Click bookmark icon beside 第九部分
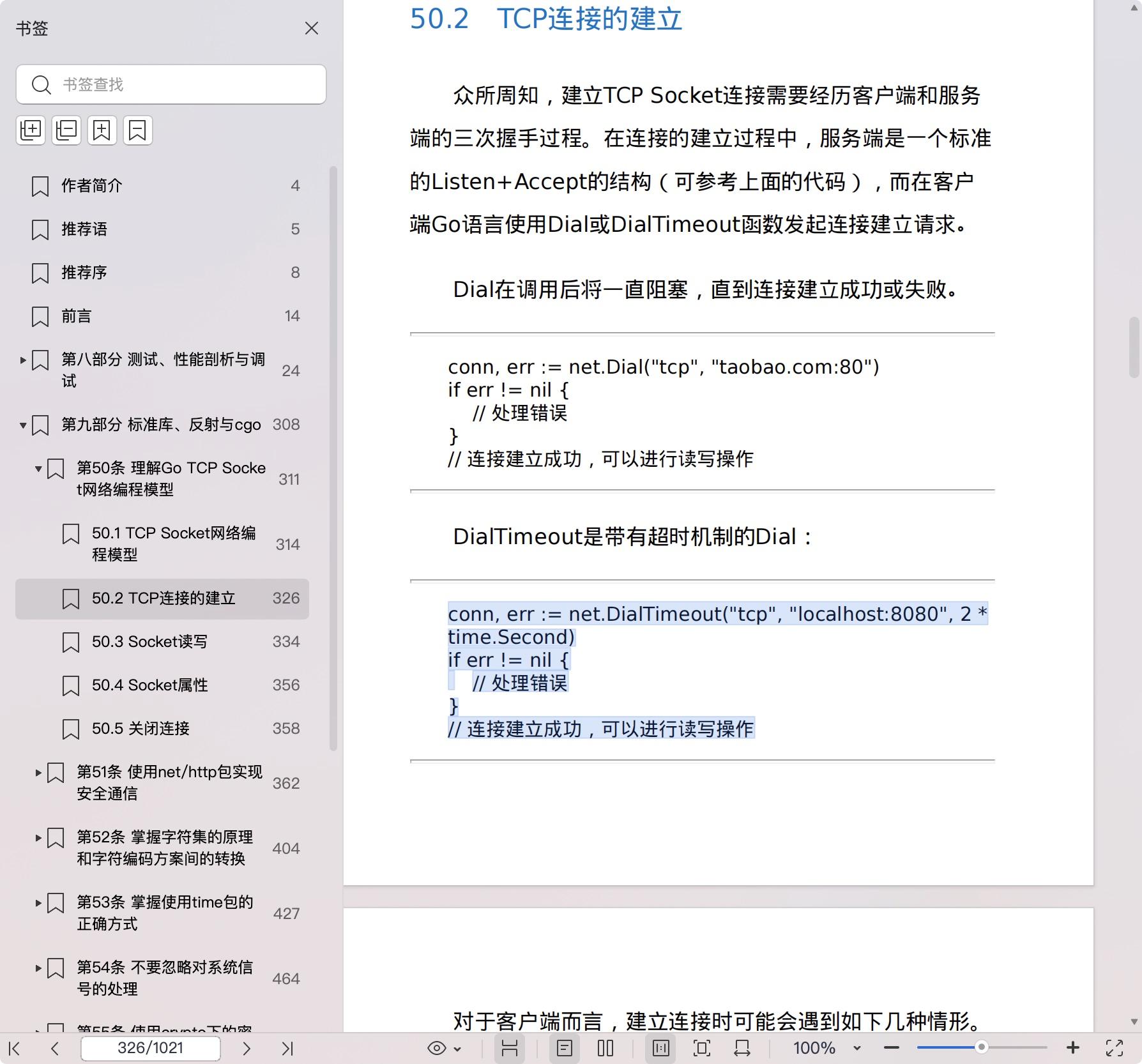The width and height of the screenshot is (1142, 1064). (x=40, y=425)
